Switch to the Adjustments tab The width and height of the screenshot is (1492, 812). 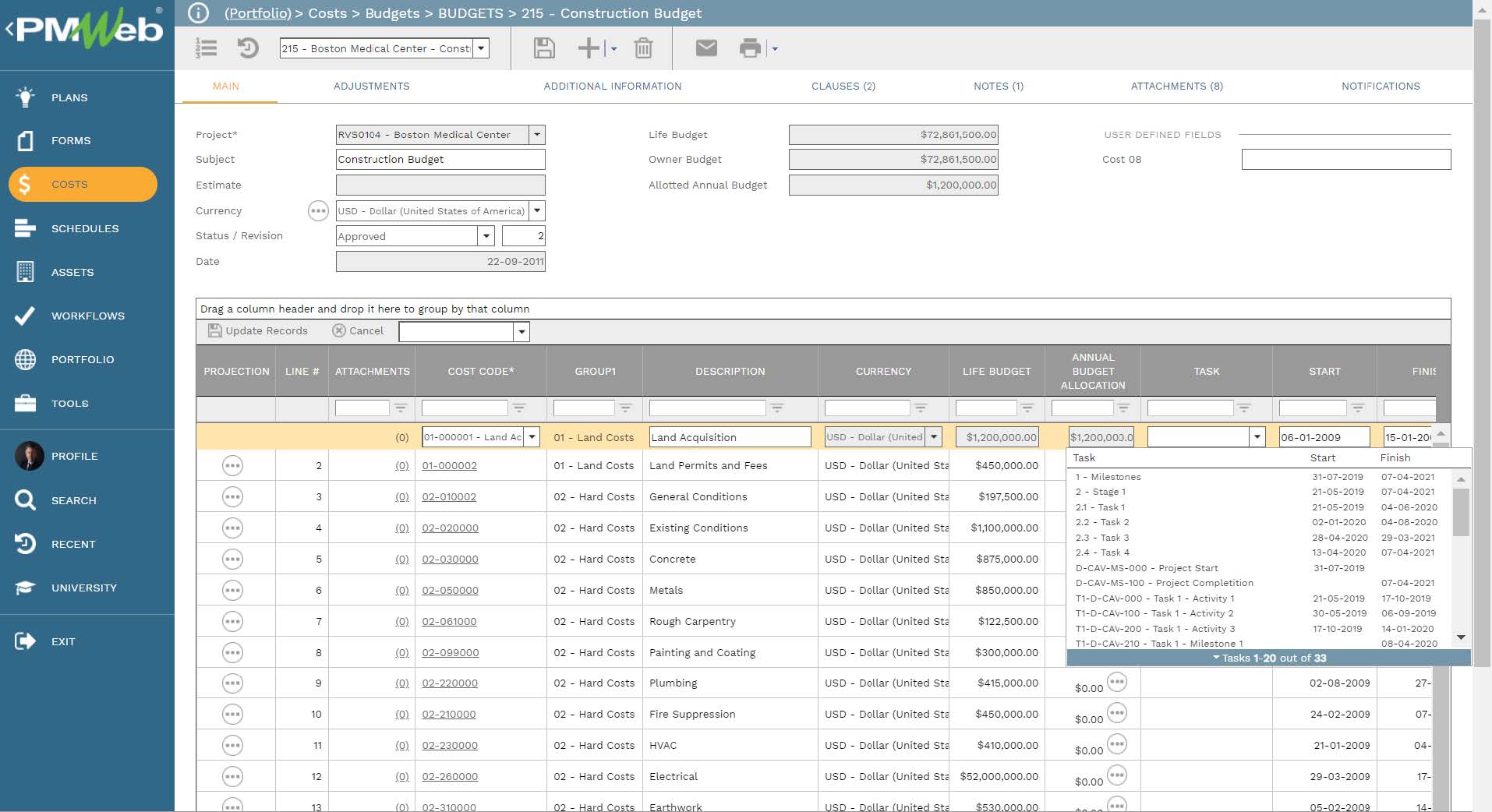371,86
